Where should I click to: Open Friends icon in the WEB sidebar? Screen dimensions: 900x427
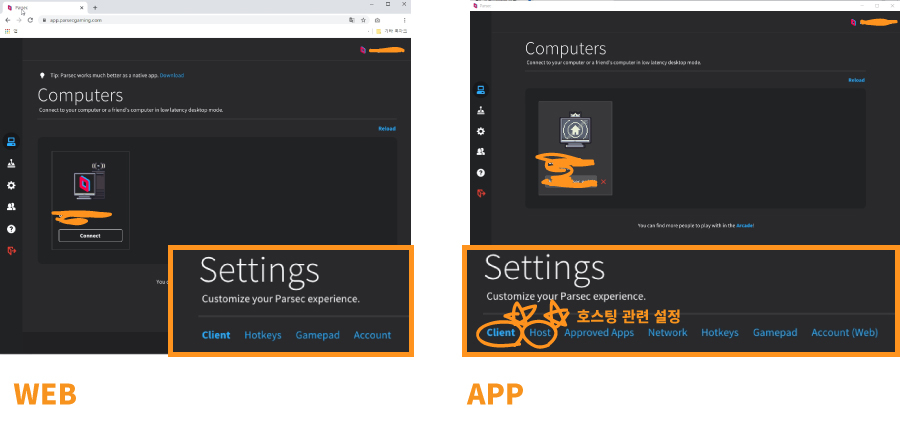coord(11,207)
